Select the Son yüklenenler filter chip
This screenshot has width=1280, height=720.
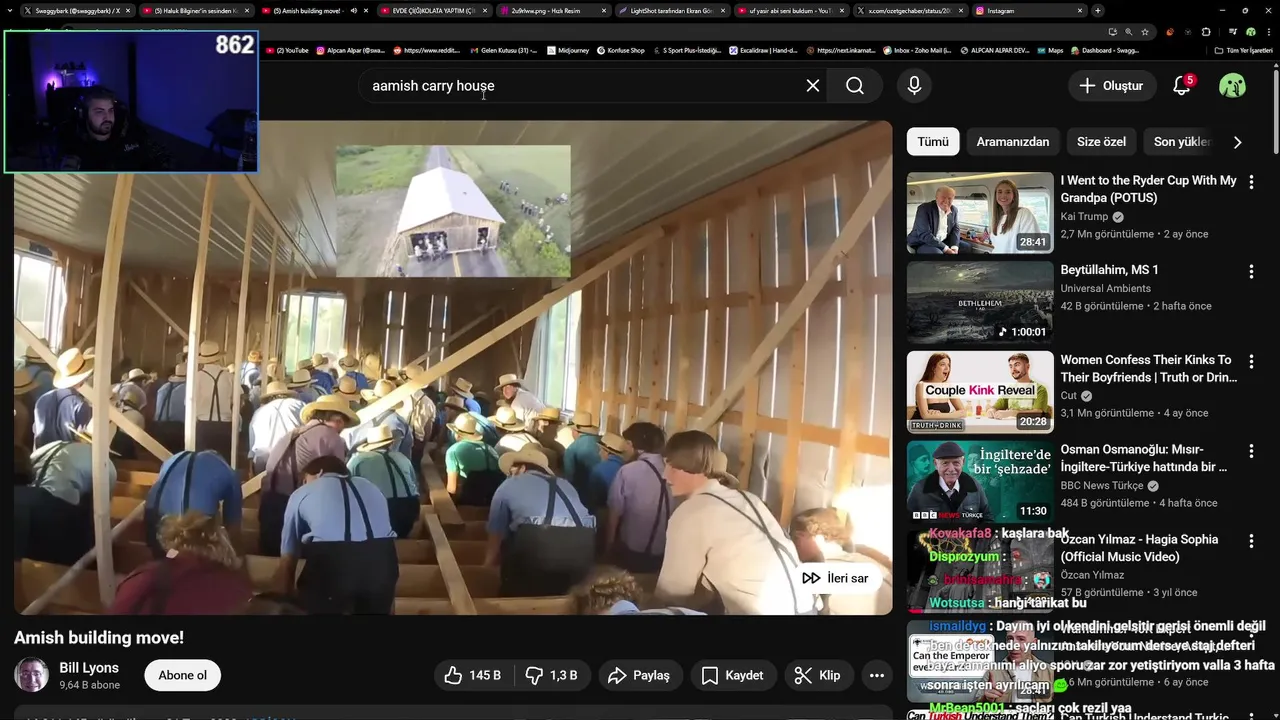point(1183,142)
